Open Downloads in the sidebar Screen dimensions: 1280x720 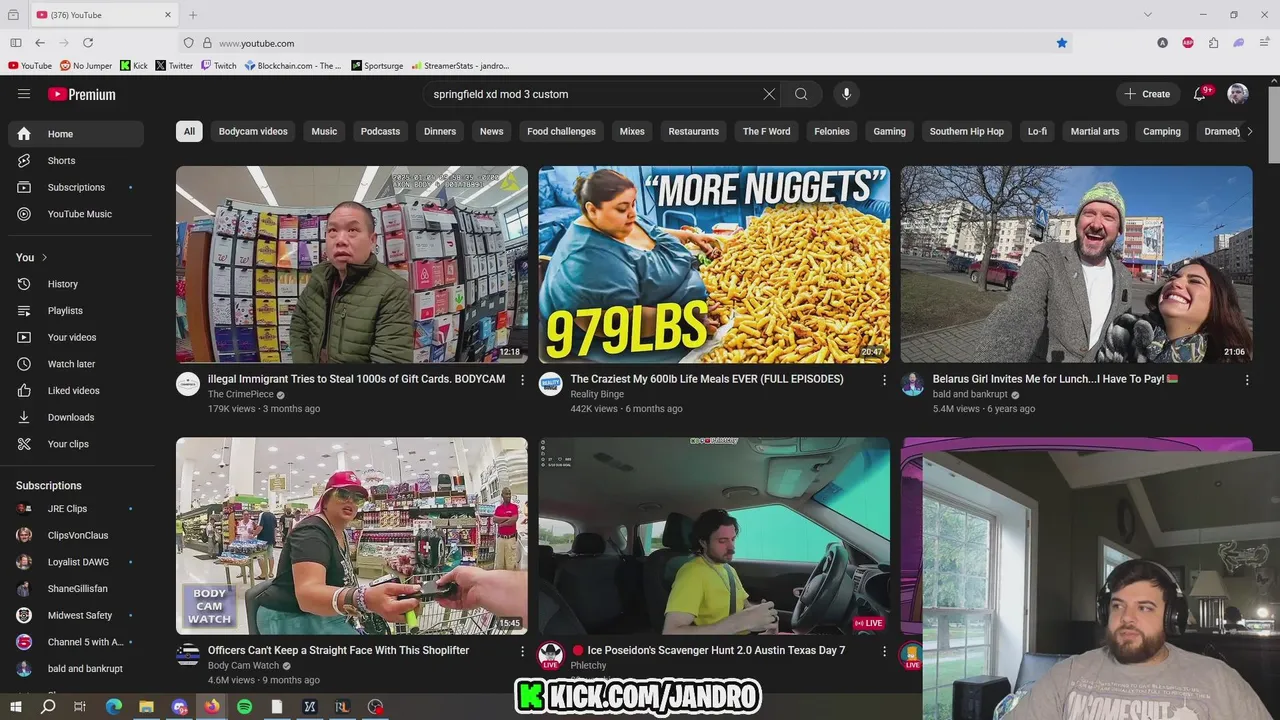tap(76, 417)
